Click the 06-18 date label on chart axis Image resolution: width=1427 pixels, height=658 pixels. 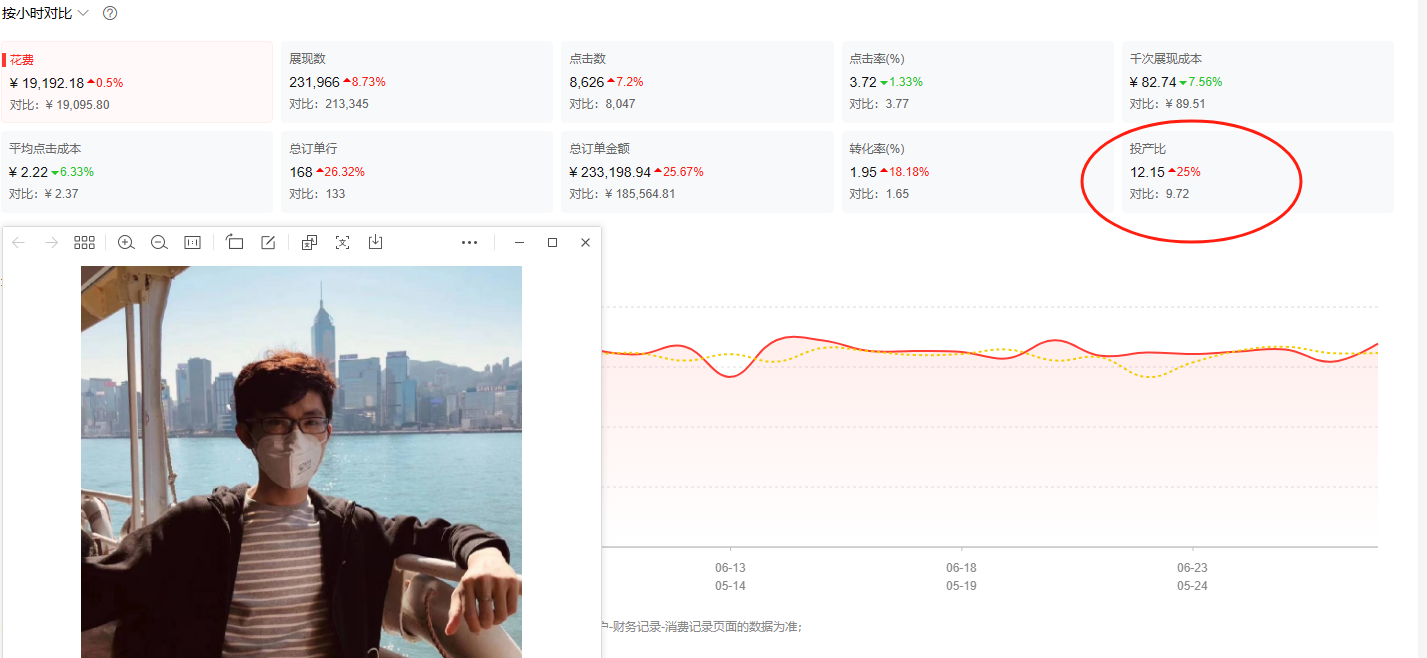coord(960,567)
